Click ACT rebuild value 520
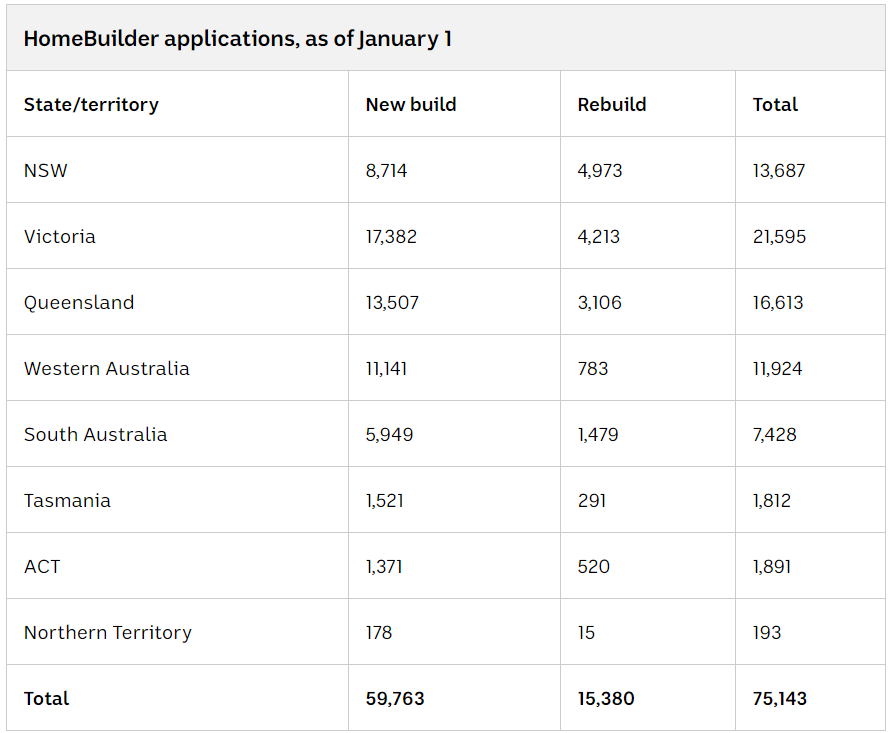The width and height of the screenshot is (891, 733). click(x=594, y=567)
